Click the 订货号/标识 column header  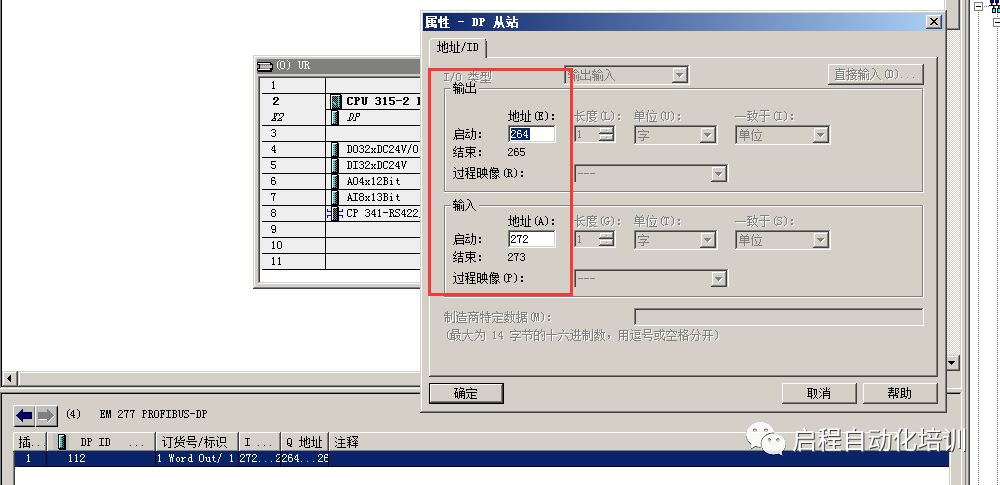[x=197, y=442]
